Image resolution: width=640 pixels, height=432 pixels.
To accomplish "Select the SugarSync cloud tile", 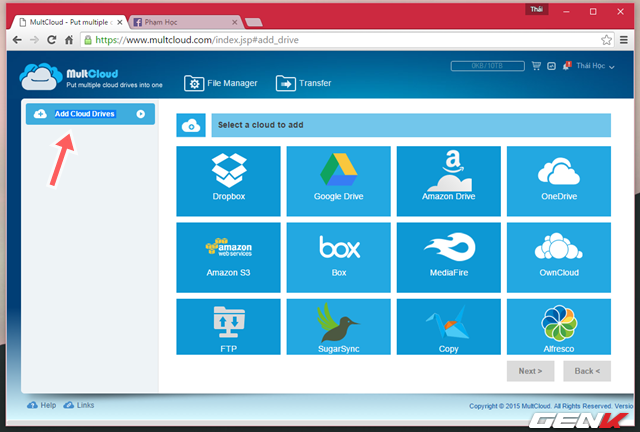I will tap(340, 326).
